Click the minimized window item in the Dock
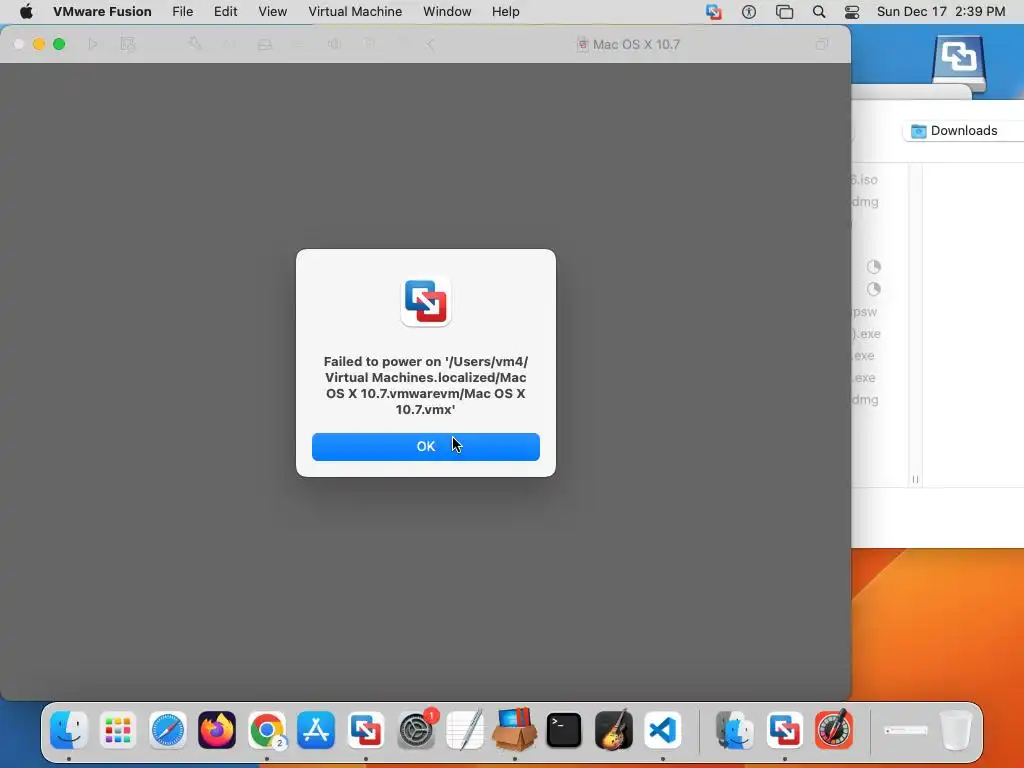This screenshot has width=1024, height=768. [906, 730]
